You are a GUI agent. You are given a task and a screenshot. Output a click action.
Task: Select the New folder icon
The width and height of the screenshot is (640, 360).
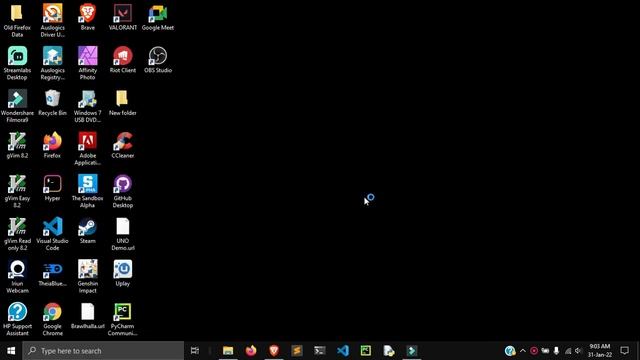(x=122, y=102)
